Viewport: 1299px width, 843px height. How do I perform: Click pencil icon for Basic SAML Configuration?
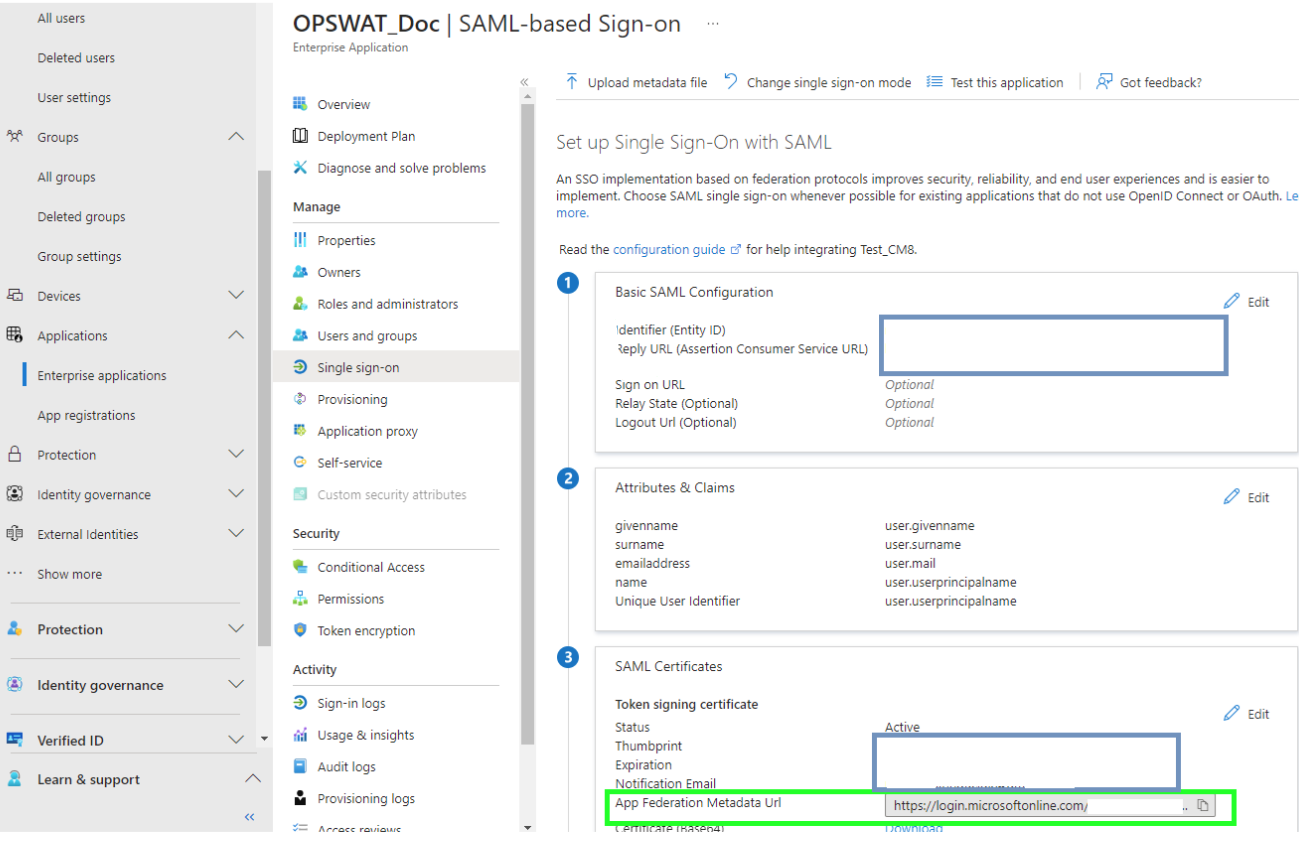coord(1231,301)
